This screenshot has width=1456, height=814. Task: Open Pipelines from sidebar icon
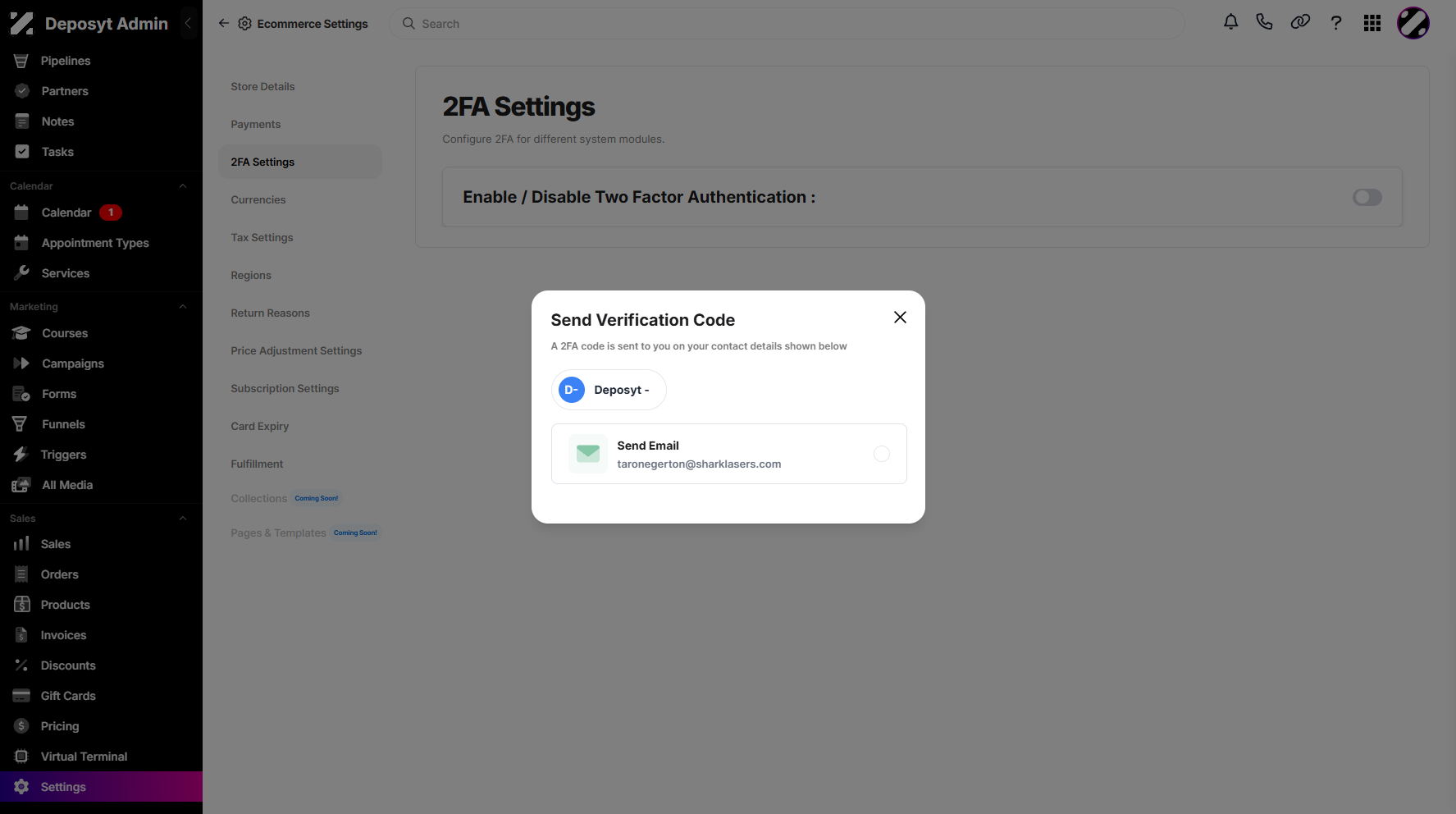pos(21,61)
